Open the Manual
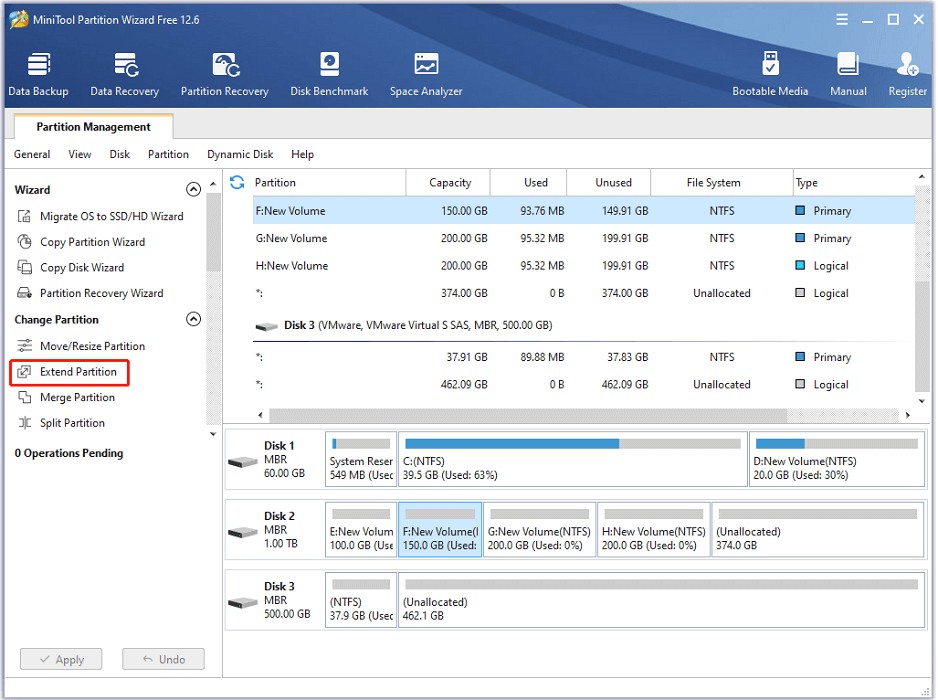Image resolution: width=938 pixels, height=700 pixels. [x=848, y=74]
